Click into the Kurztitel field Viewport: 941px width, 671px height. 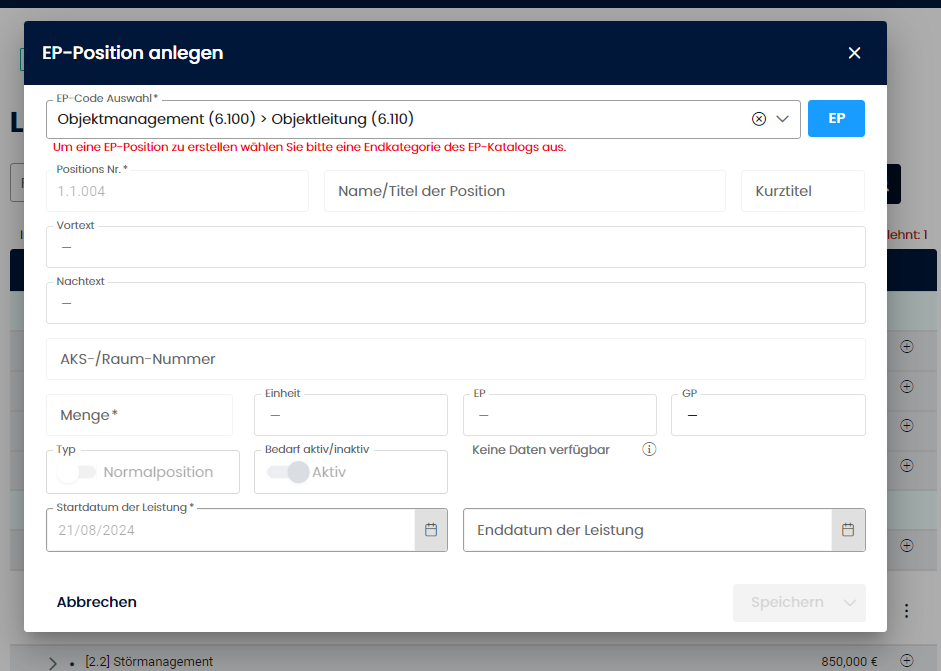tap(802, 191)
